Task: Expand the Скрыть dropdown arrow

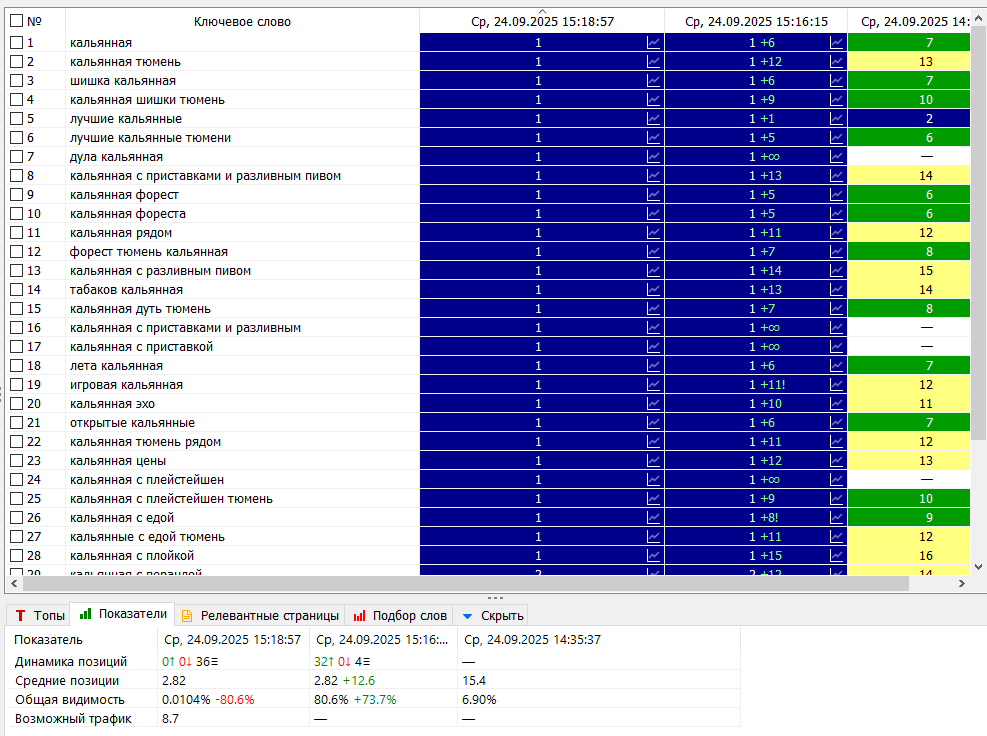Action: click(x=467, y=616)
